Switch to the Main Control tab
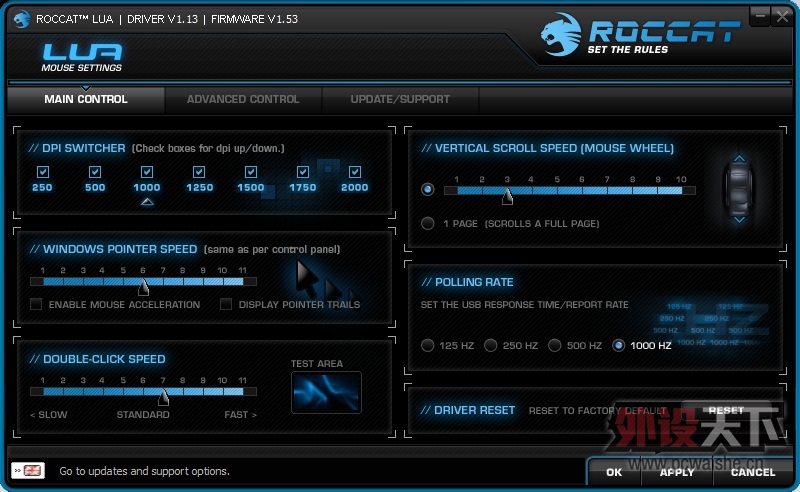The height and width of the screenshot is (492, 800). (x=86, y=99)
